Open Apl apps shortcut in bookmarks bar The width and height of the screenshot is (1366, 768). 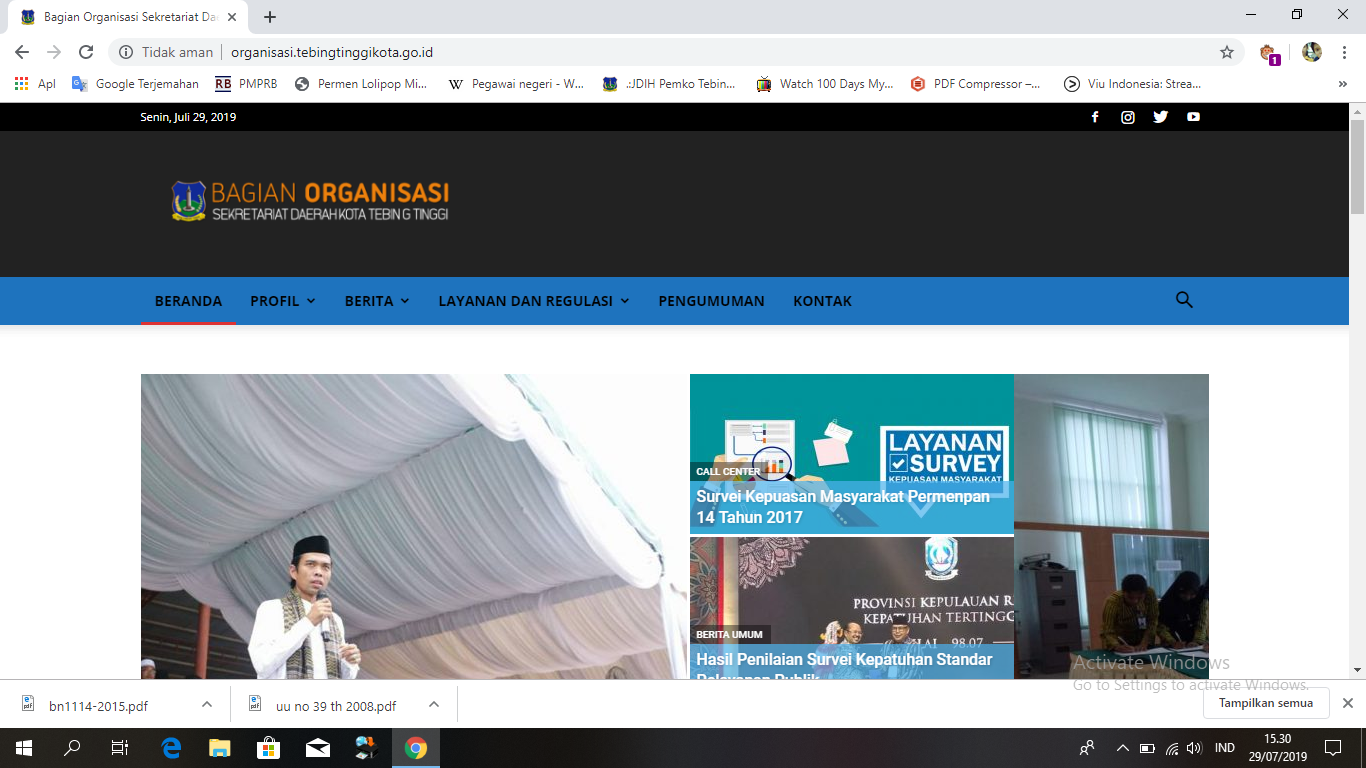(35, 84)
